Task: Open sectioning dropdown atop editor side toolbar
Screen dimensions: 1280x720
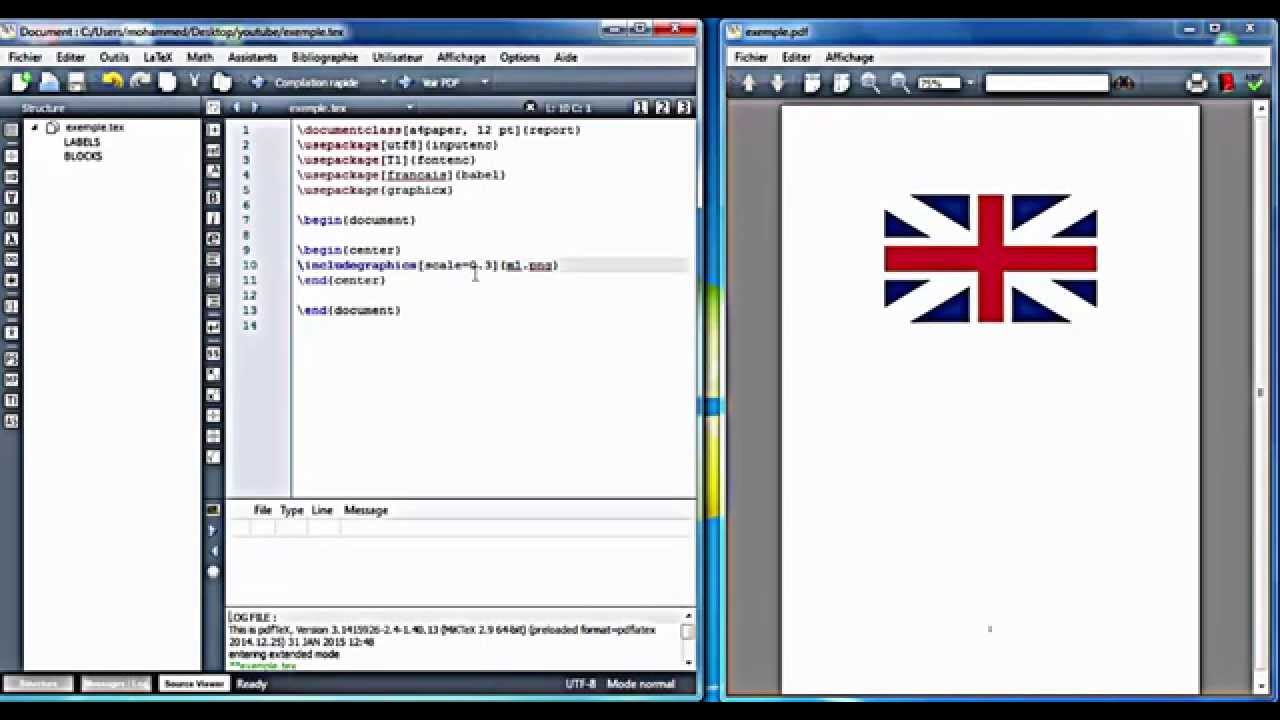Action: point(213,130)
